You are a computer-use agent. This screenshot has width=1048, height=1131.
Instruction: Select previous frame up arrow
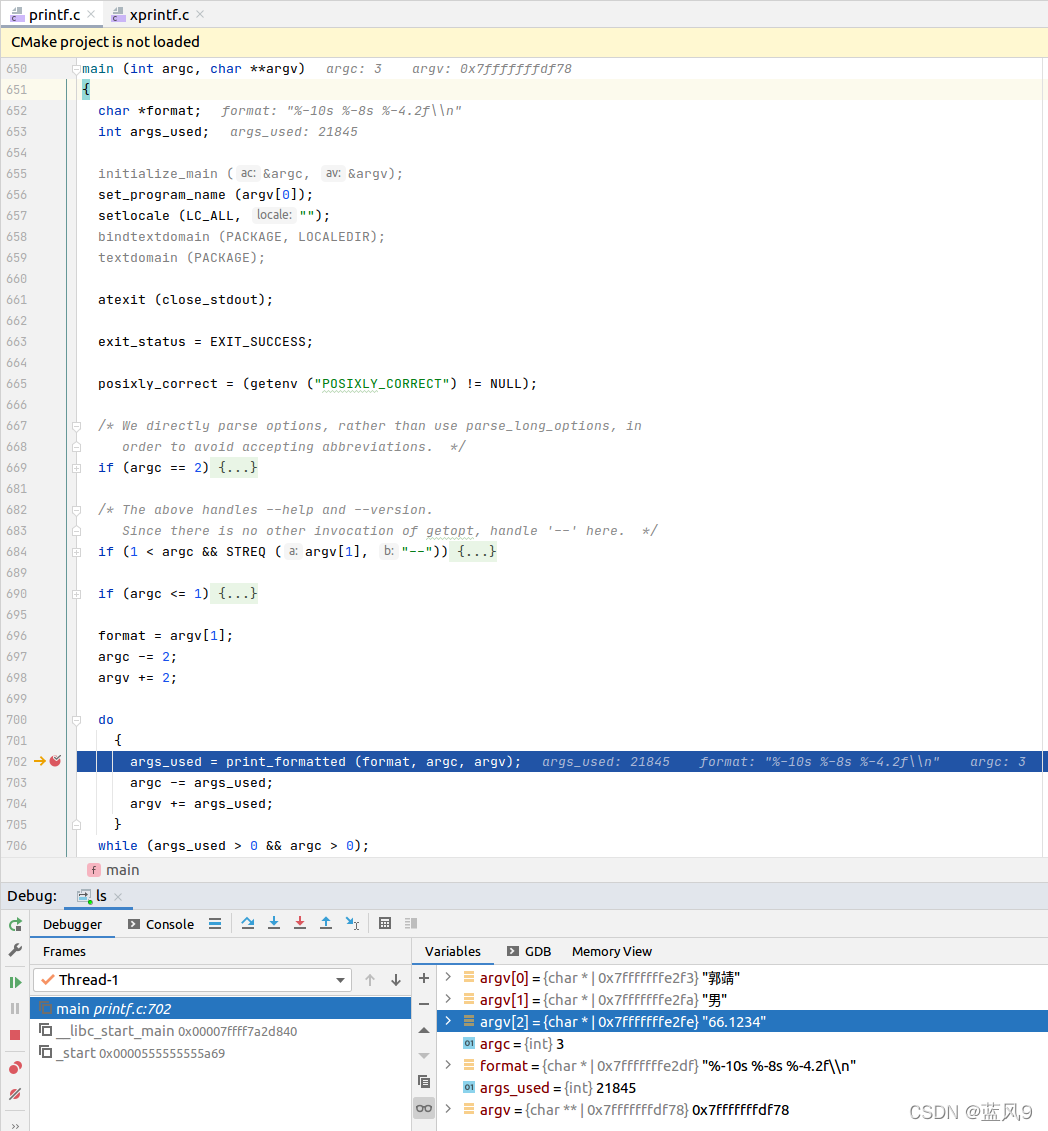[370, 980]
